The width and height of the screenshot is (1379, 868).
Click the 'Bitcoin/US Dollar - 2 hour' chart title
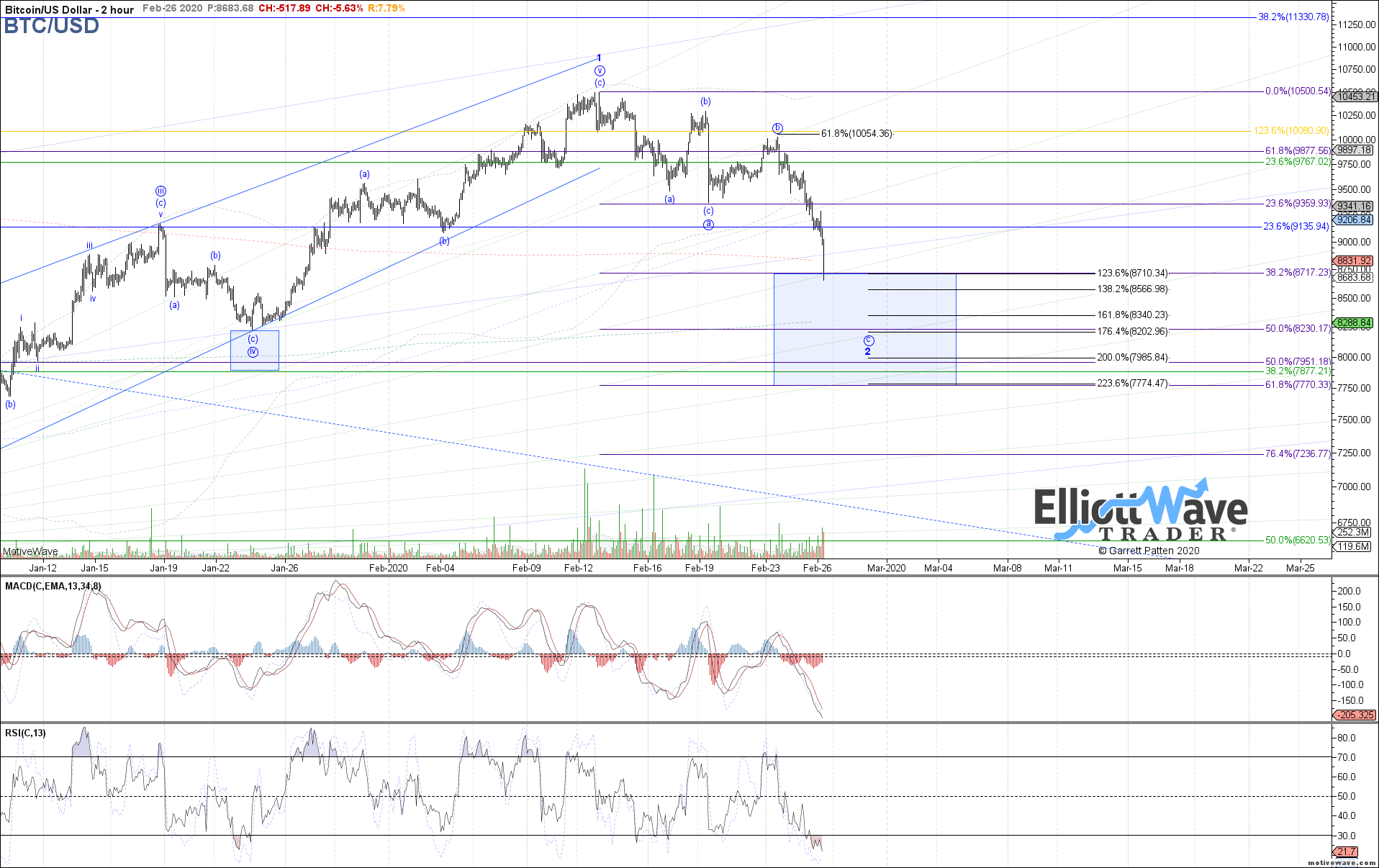(70, 9)
